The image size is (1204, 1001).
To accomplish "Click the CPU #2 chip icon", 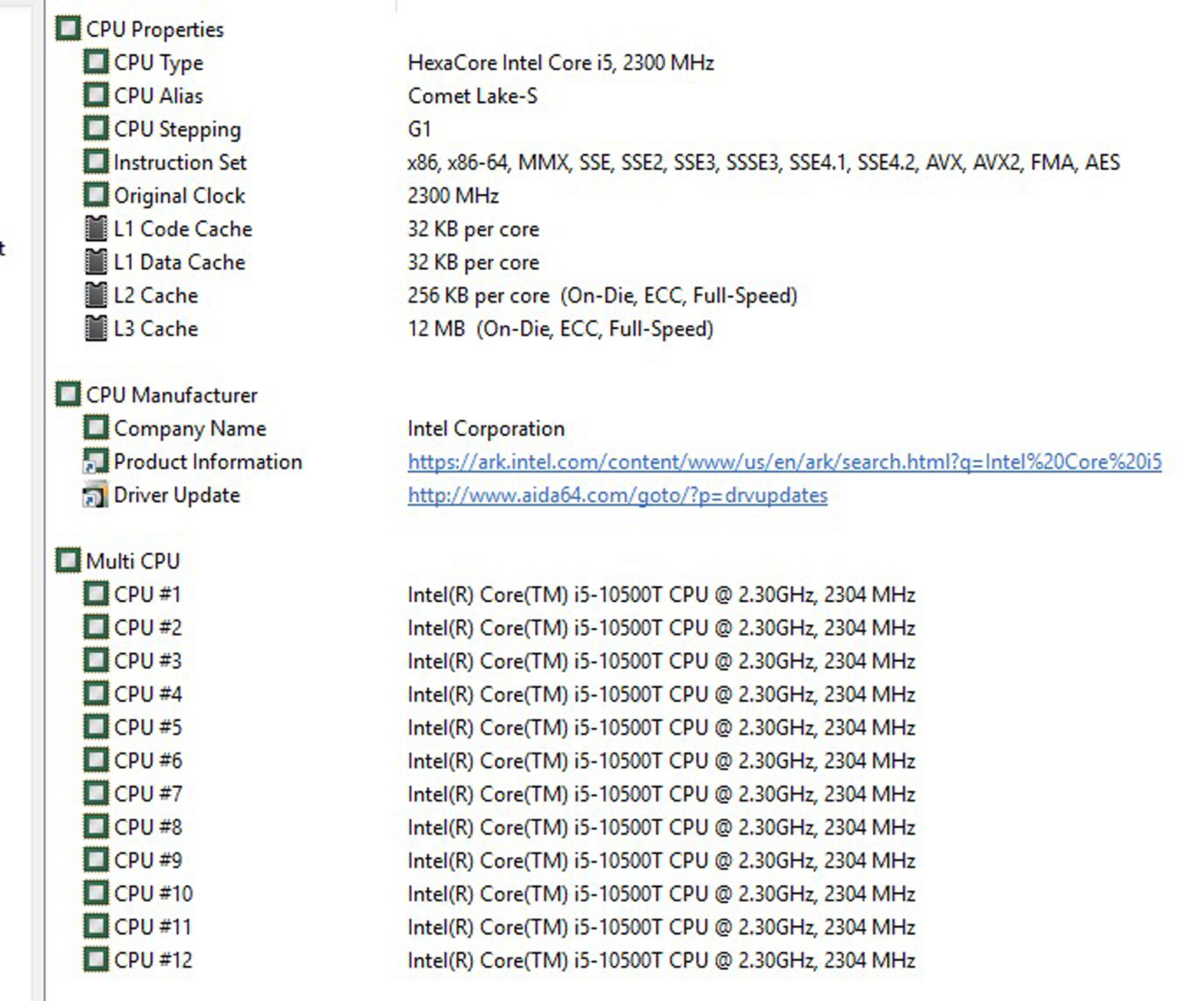I will pos(96,627).
